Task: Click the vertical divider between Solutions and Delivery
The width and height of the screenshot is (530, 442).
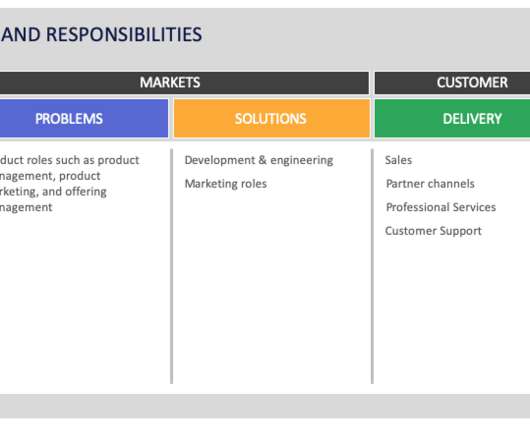Action: pyautogui.click(x=372, y=266)
